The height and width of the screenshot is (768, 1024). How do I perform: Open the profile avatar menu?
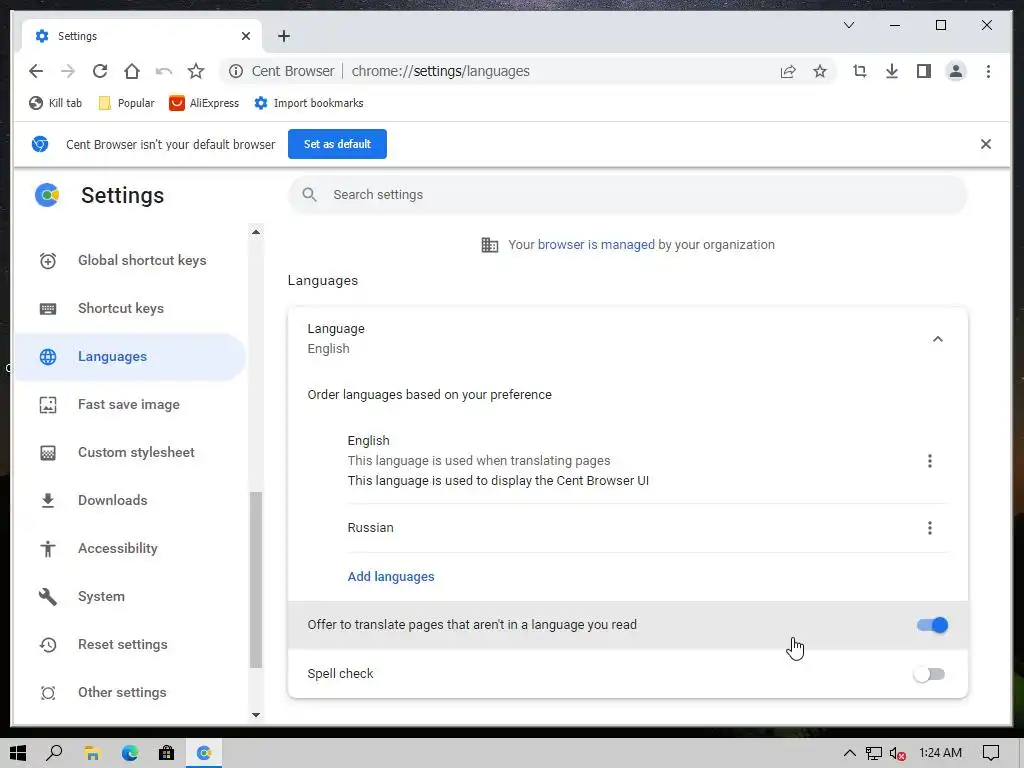[956, 71]
